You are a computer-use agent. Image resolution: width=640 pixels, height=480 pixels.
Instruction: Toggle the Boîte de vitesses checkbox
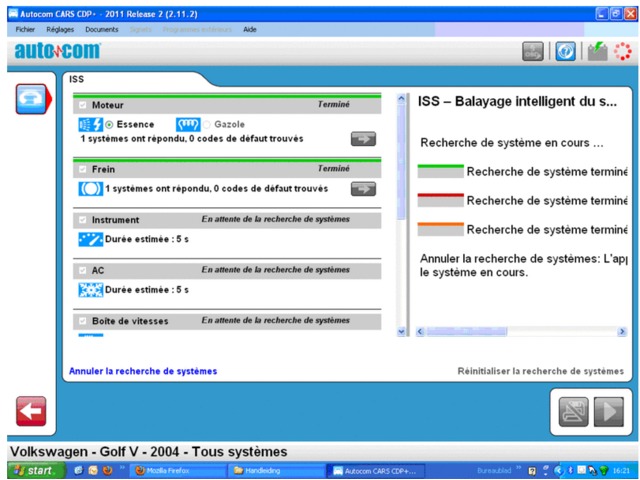83,321
